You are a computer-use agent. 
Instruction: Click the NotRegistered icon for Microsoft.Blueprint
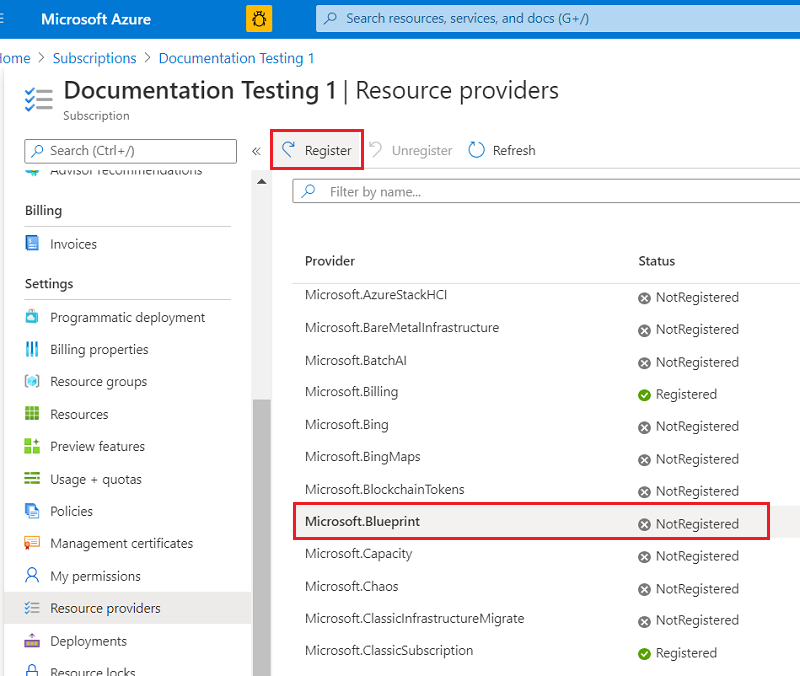644,524
